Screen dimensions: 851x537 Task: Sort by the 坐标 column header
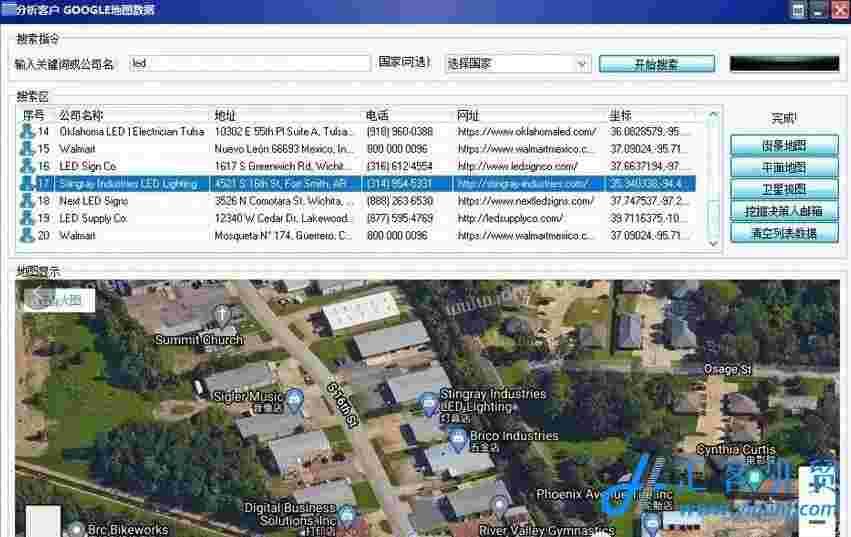(x=620, y=115)
